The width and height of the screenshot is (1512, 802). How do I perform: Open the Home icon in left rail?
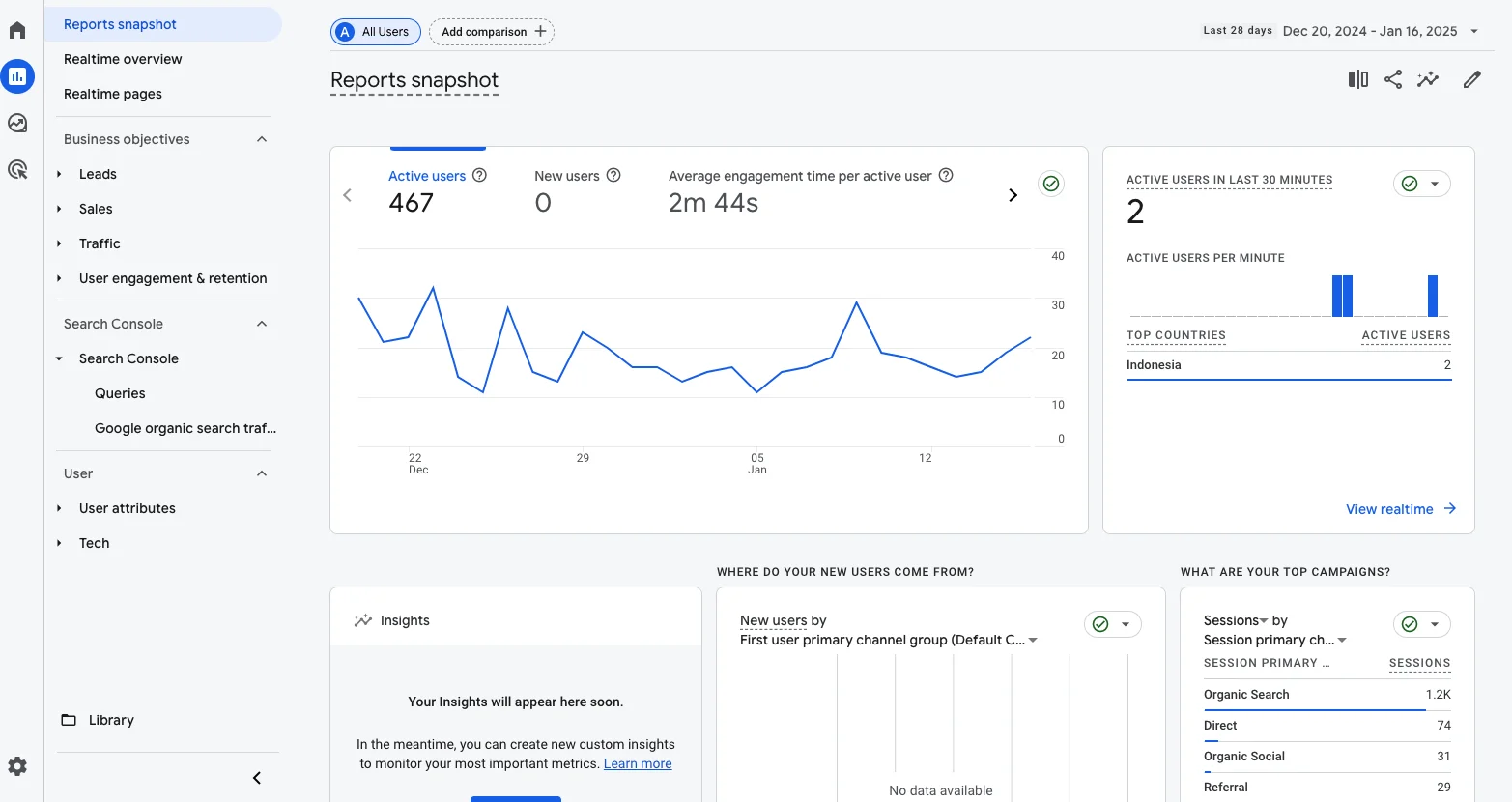coord(17,30)
